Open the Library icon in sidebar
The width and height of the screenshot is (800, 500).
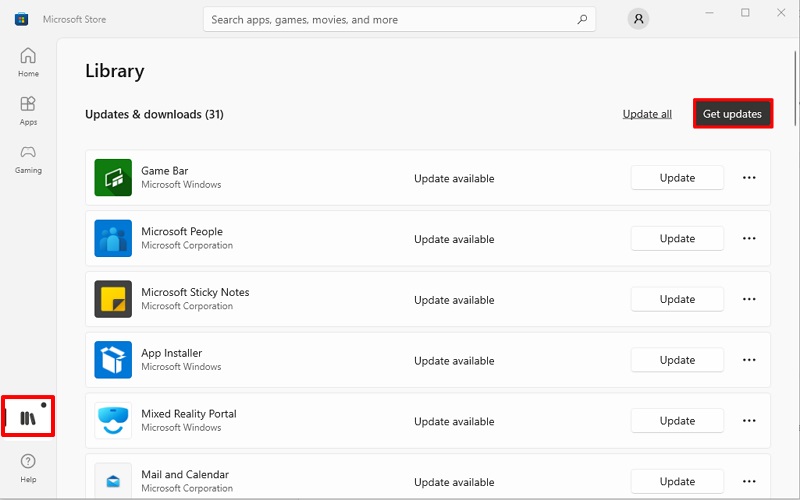coord(28,417)
